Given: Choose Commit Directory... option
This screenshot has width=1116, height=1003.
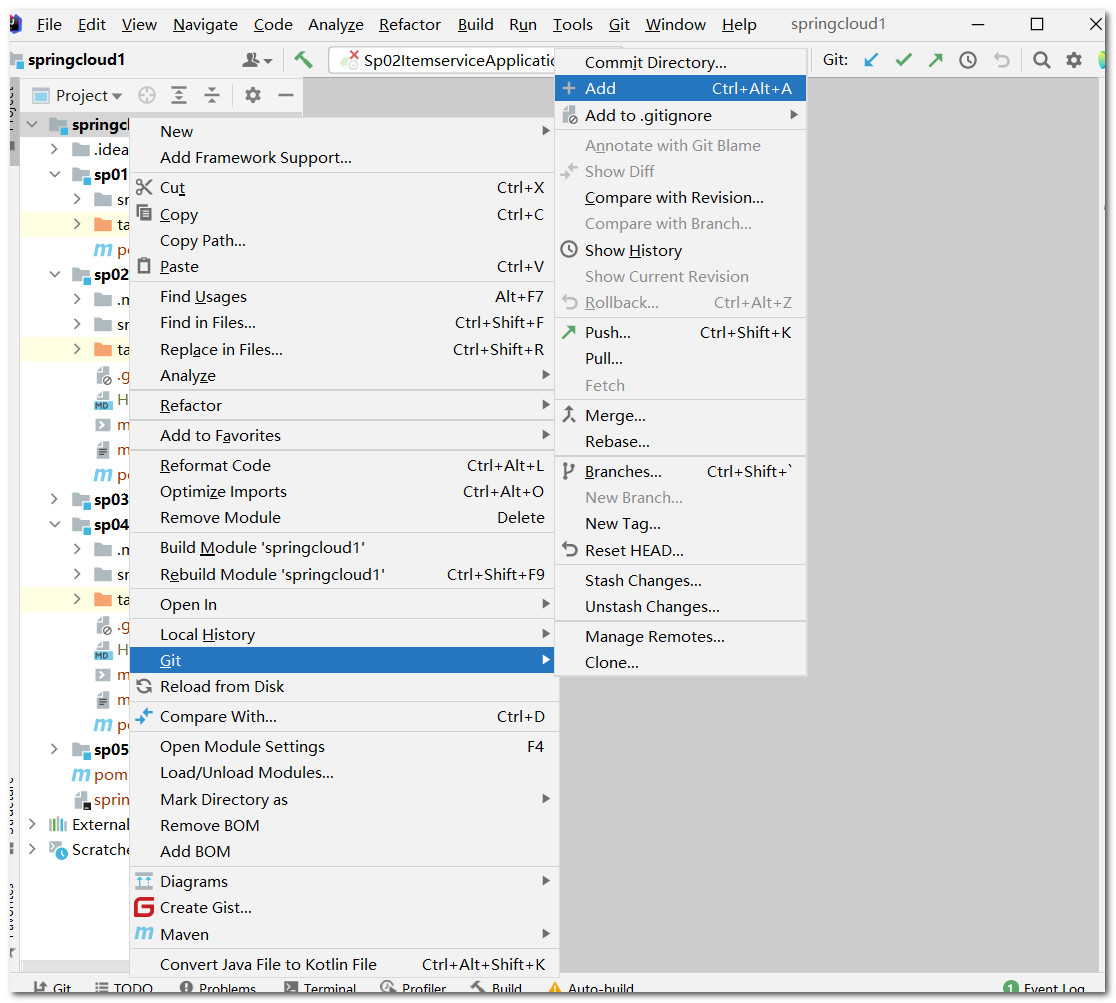Looking at the screenshot, I should [680, 63].
